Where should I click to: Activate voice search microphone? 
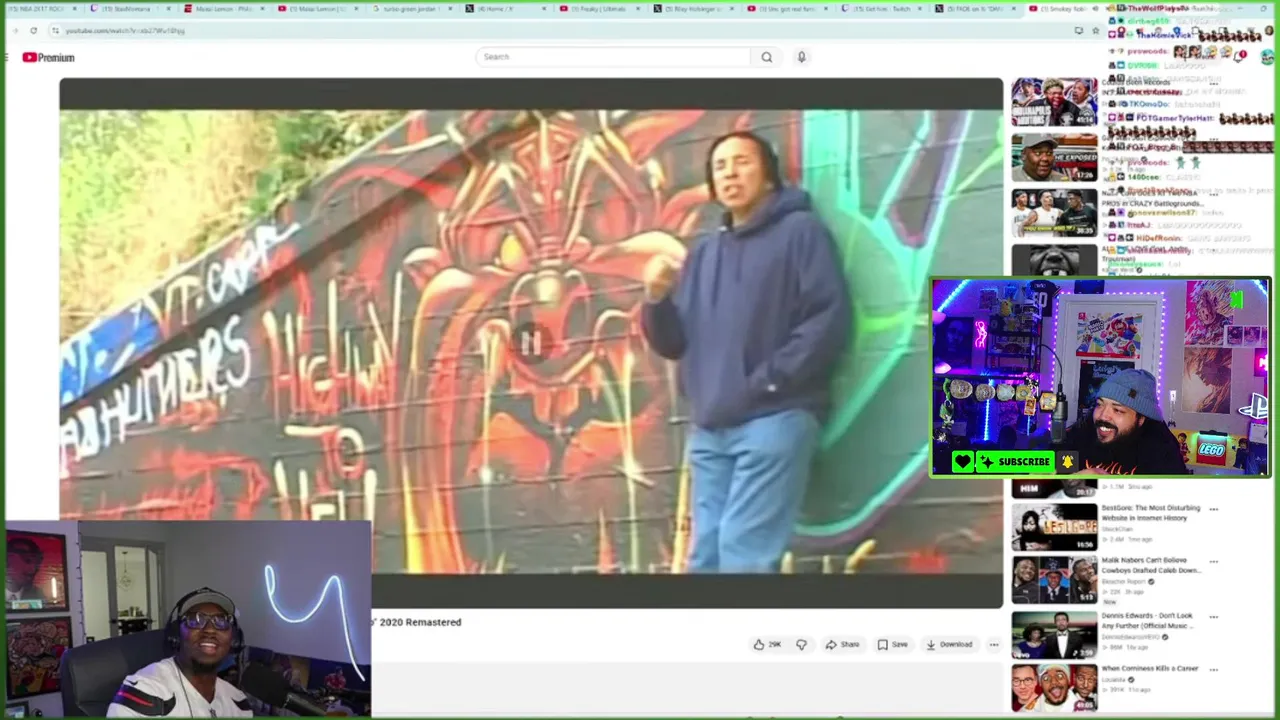pos(801,57)
